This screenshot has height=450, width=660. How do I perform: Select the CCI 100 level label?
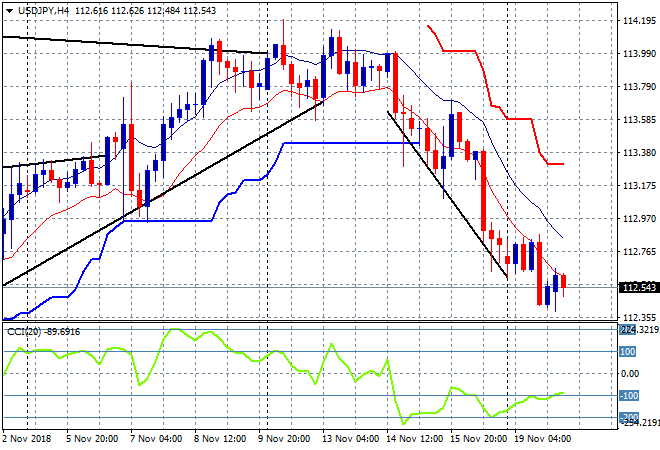(627, 351)
